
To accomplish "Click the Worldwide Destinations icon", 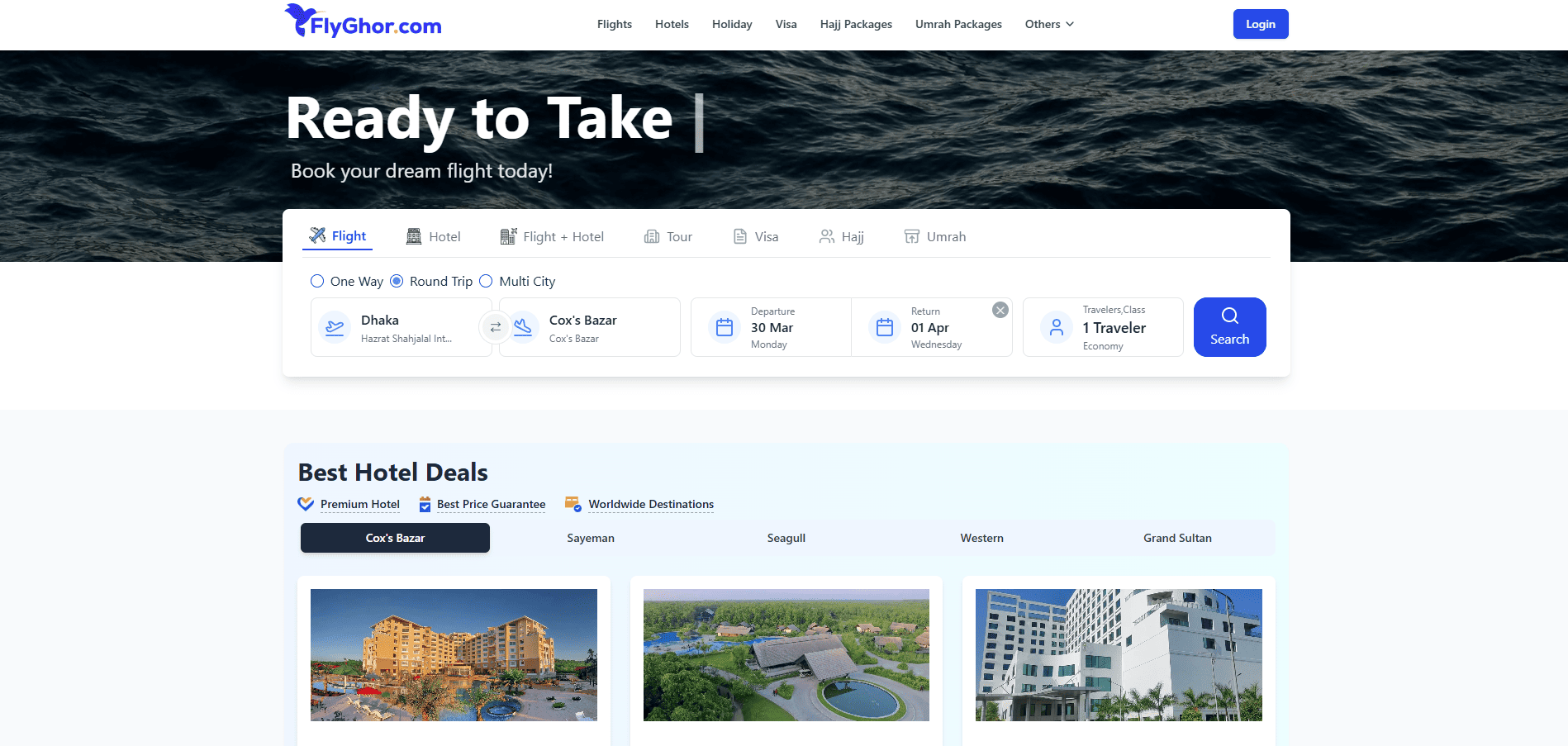I will (573, 504).
